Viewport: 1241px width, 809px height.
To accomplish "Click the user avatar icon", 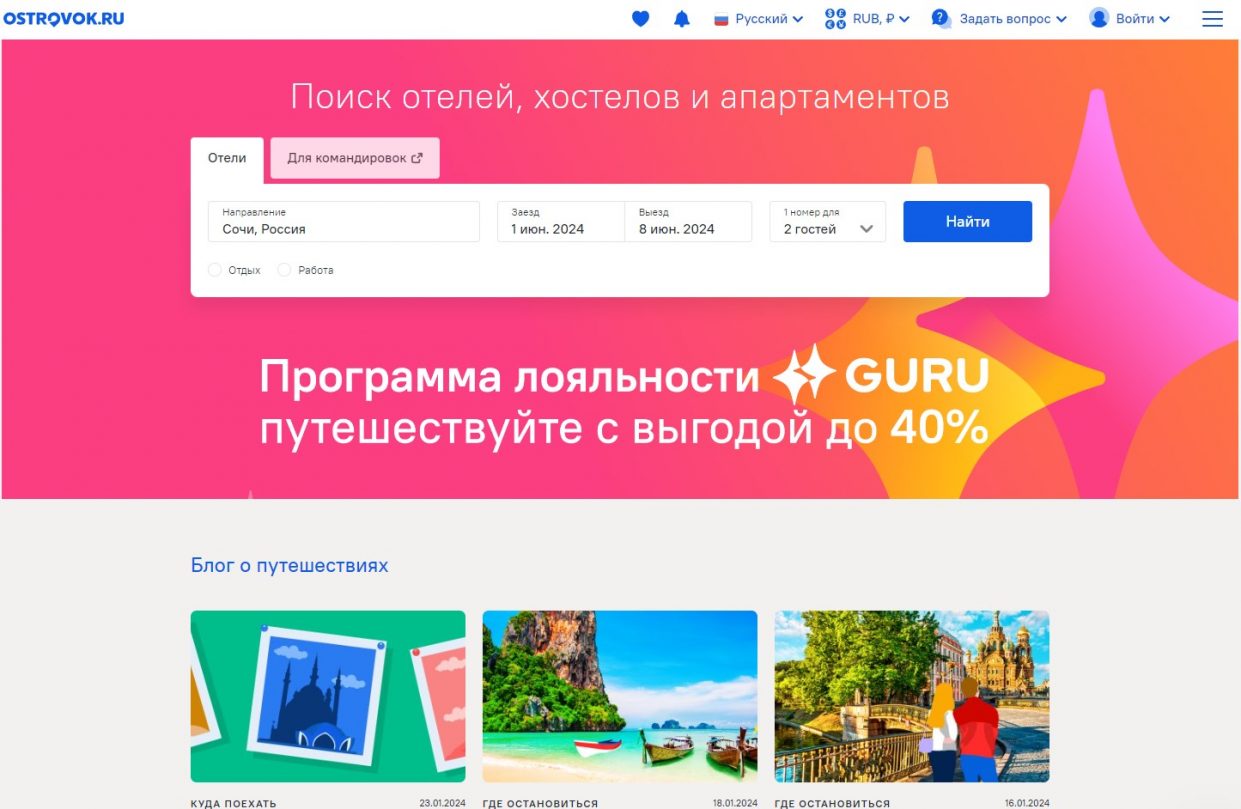I will (x=1099, y=19).
